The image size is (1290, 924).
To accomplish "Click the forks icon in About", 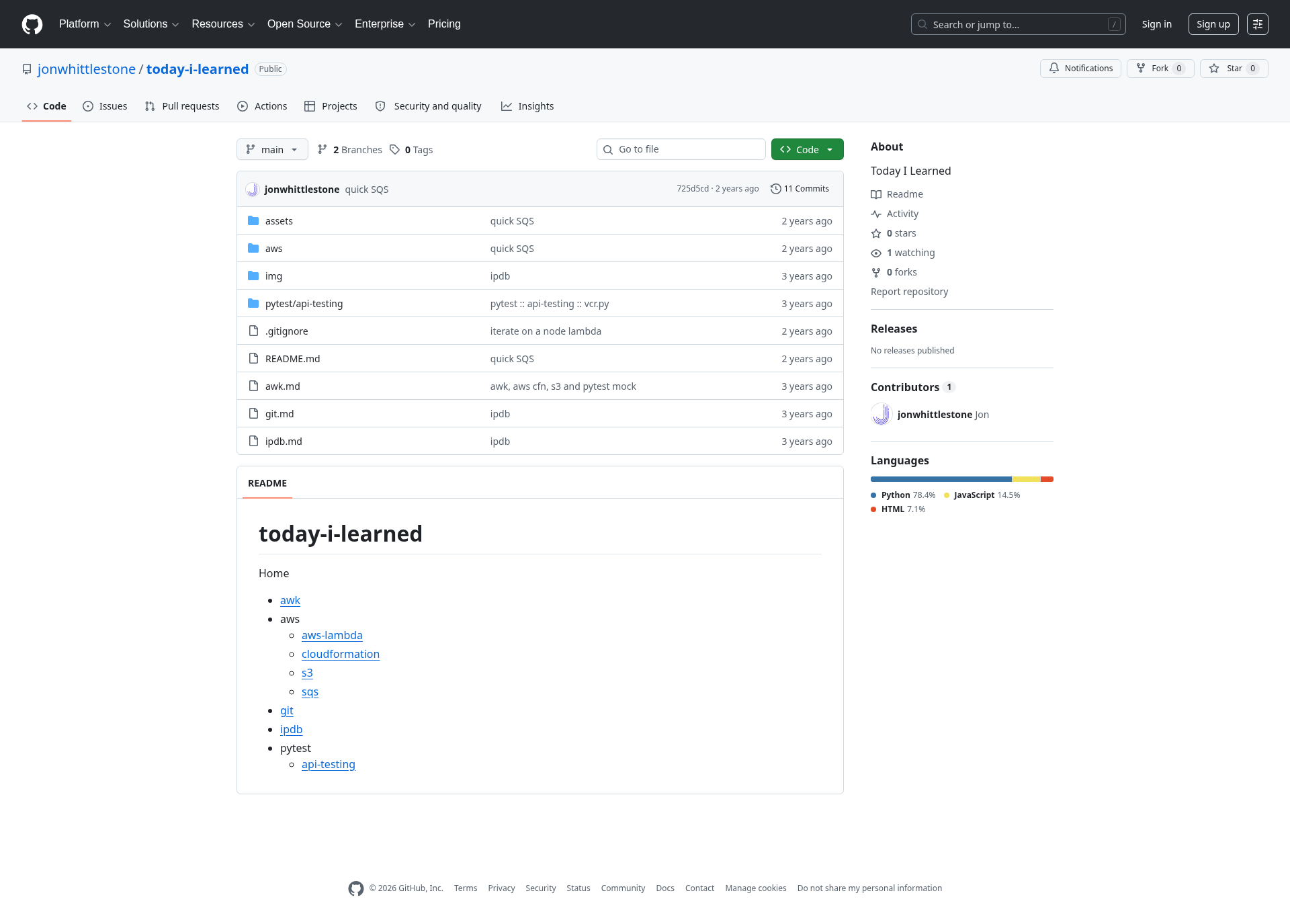I will tap(876, 272).
